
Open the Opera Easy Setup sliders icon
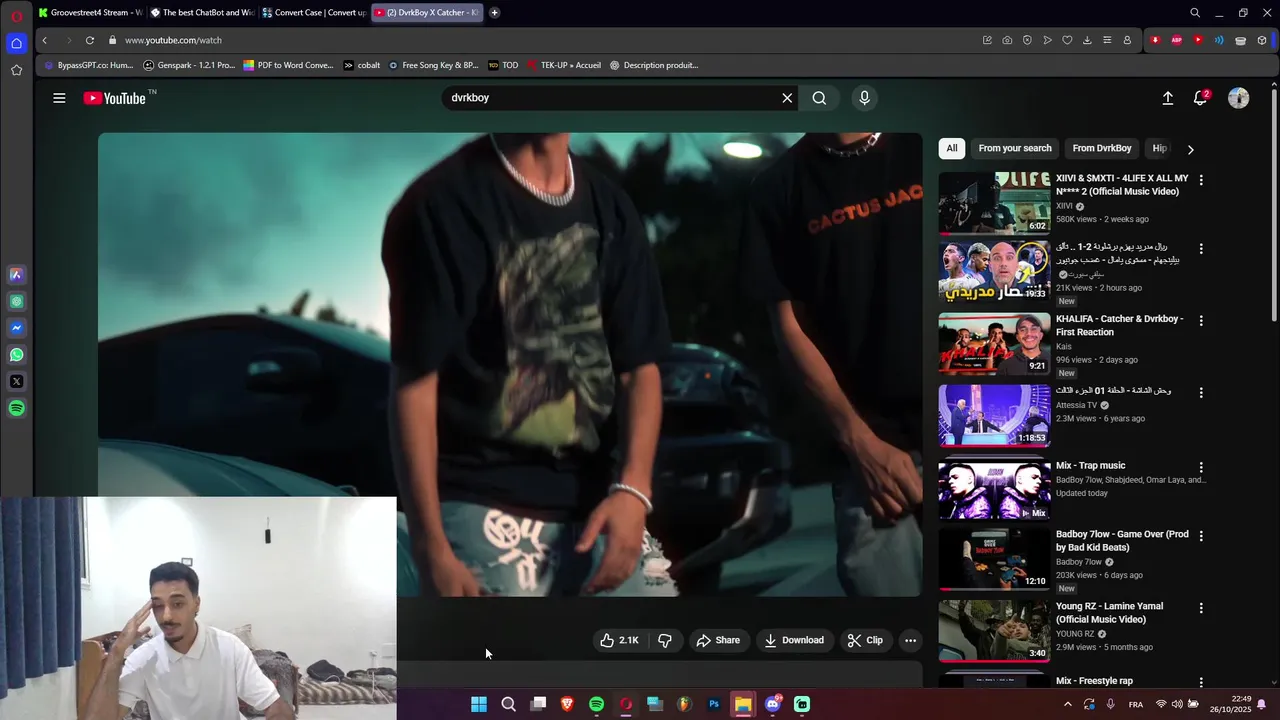click(1107, 40)
